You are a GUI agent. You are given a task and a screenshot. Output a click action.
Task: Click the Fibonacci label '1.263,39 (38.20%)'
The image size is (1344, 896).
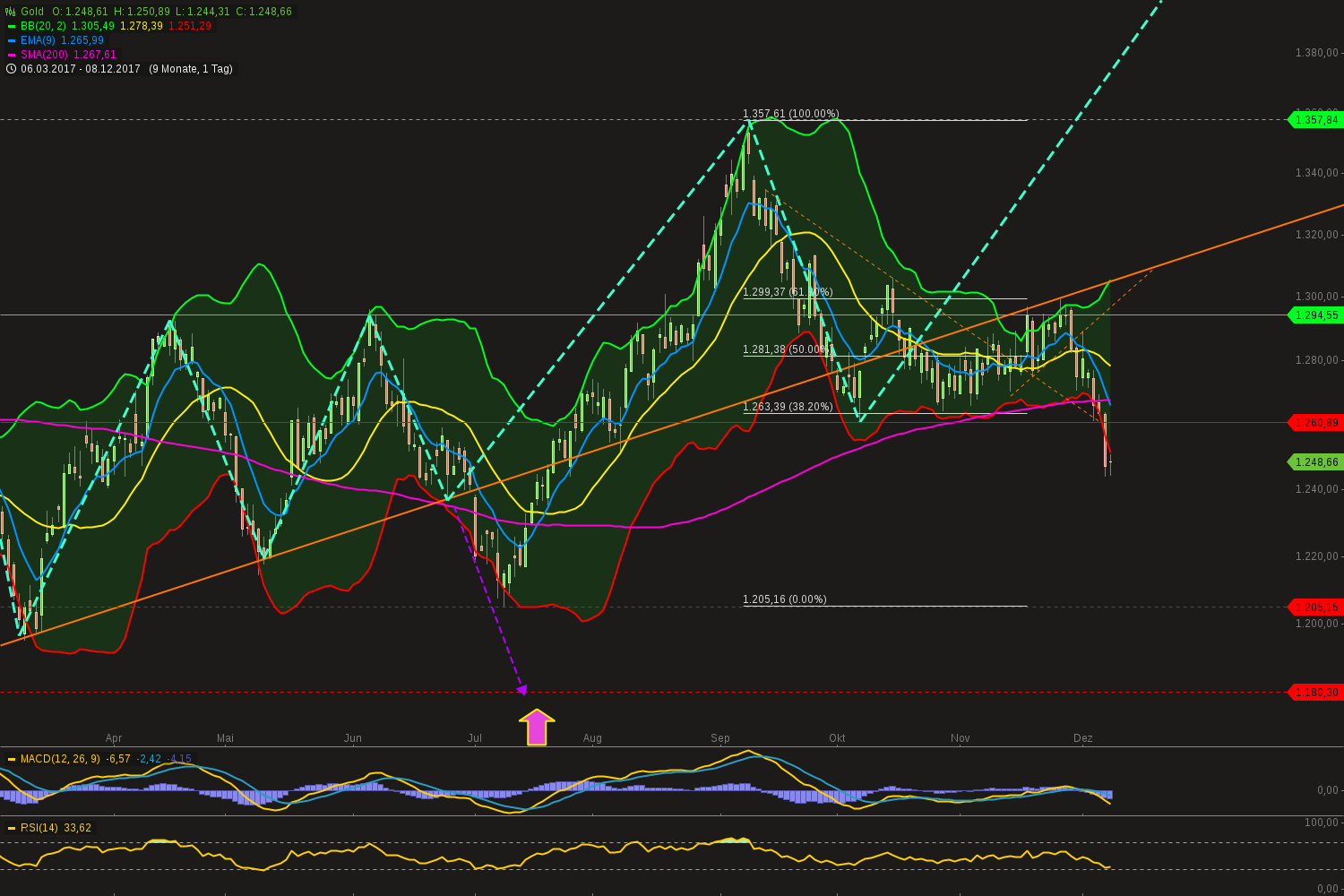[788, 407]
